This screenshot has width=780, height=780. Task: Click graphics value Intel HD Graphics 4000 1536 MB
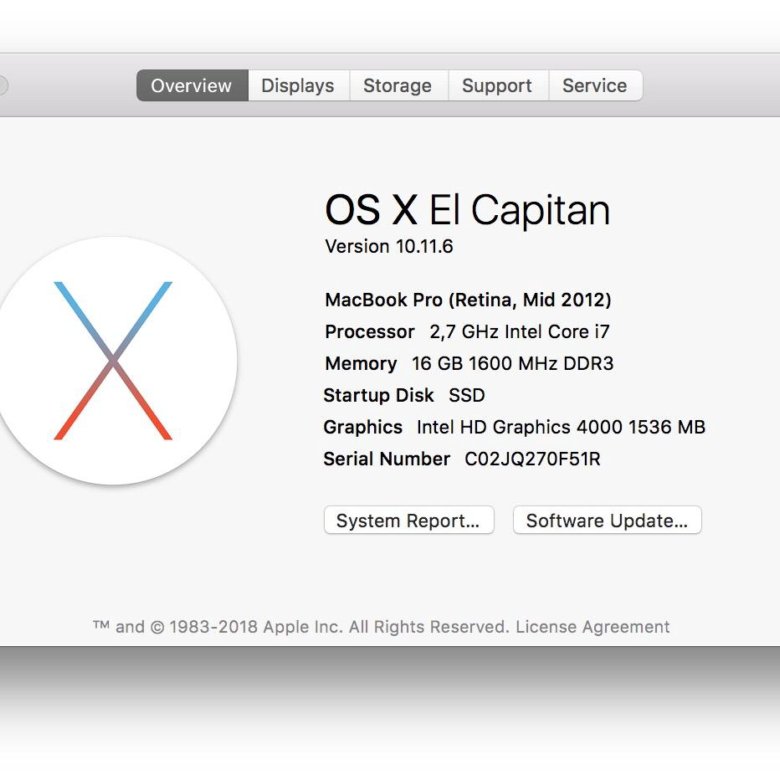pyautogui.click(x=561, y=427)
